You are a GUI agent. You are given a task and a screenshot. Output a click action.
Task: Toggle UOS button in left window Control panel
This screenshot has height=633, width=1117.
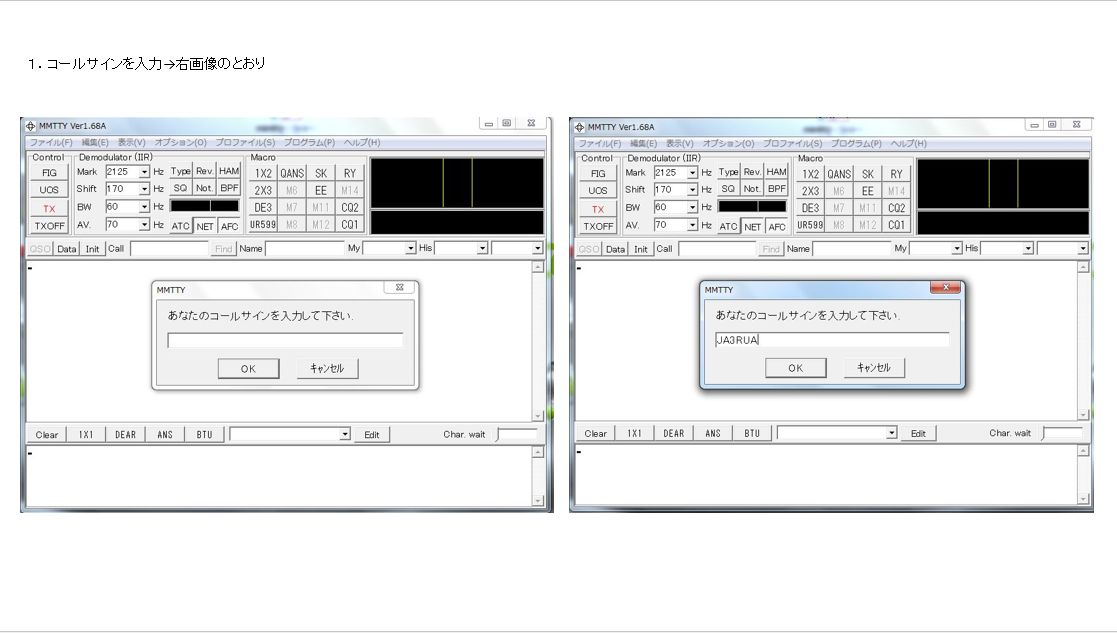point(49,189)
